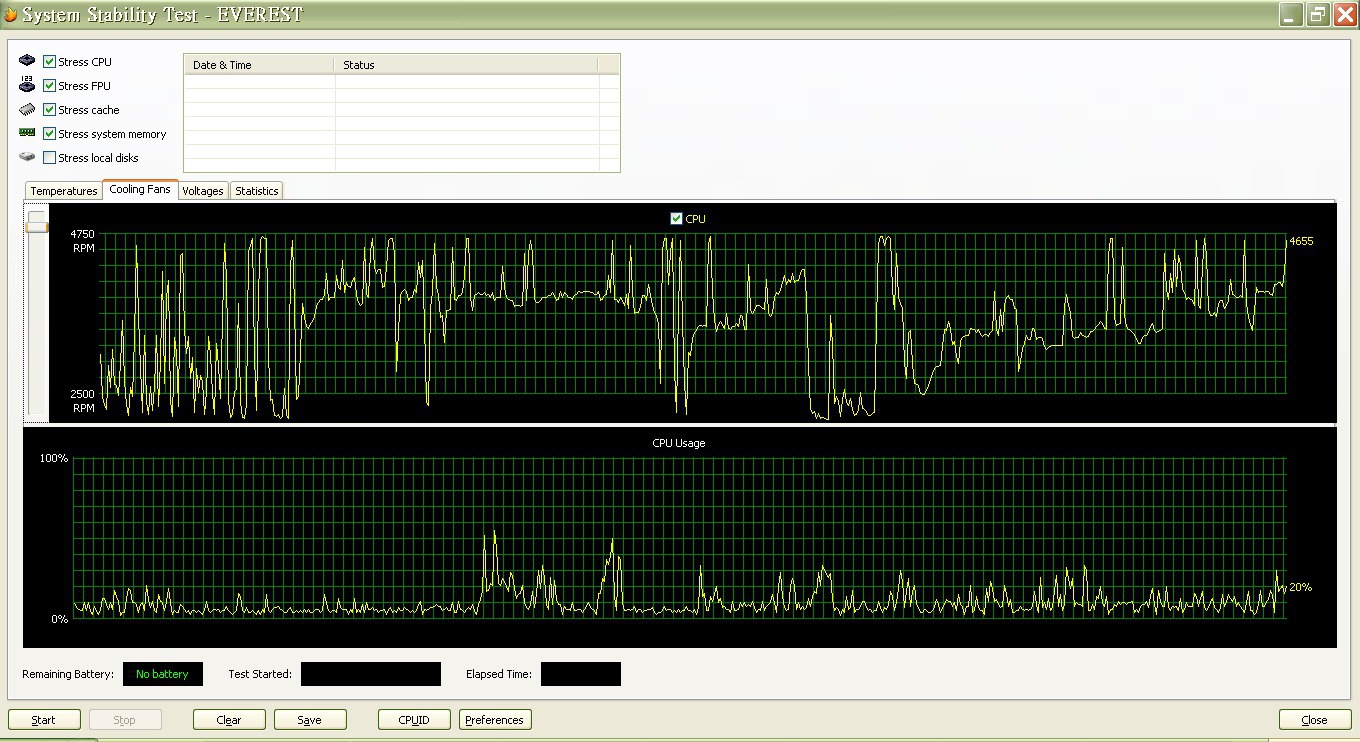Click the hard disk drive icon
This screenshot has height=742, width=1360.
pos(27,158)
